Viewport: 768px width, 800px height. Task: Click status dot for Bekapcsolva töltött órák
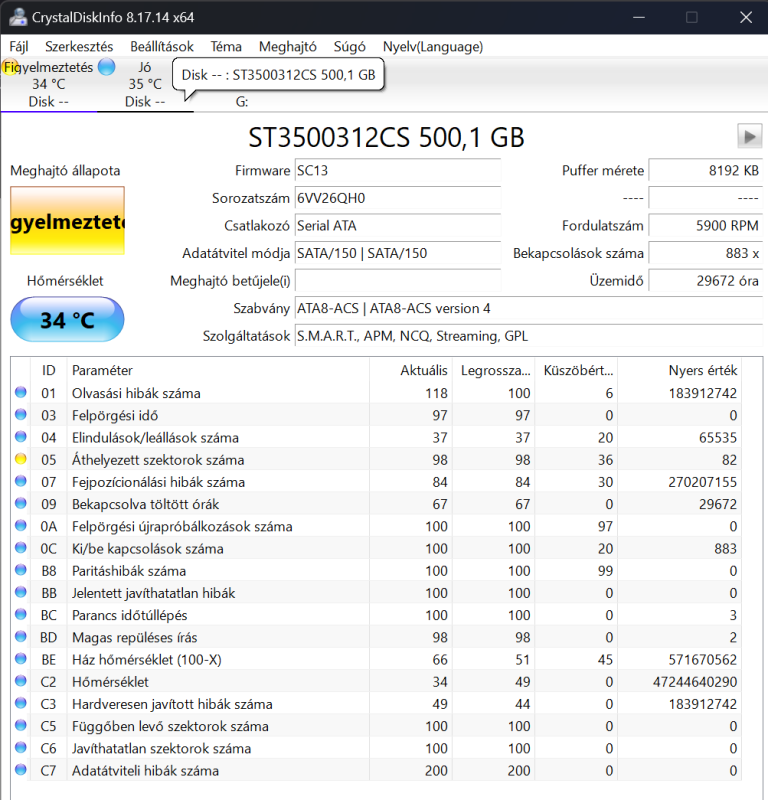20,504
